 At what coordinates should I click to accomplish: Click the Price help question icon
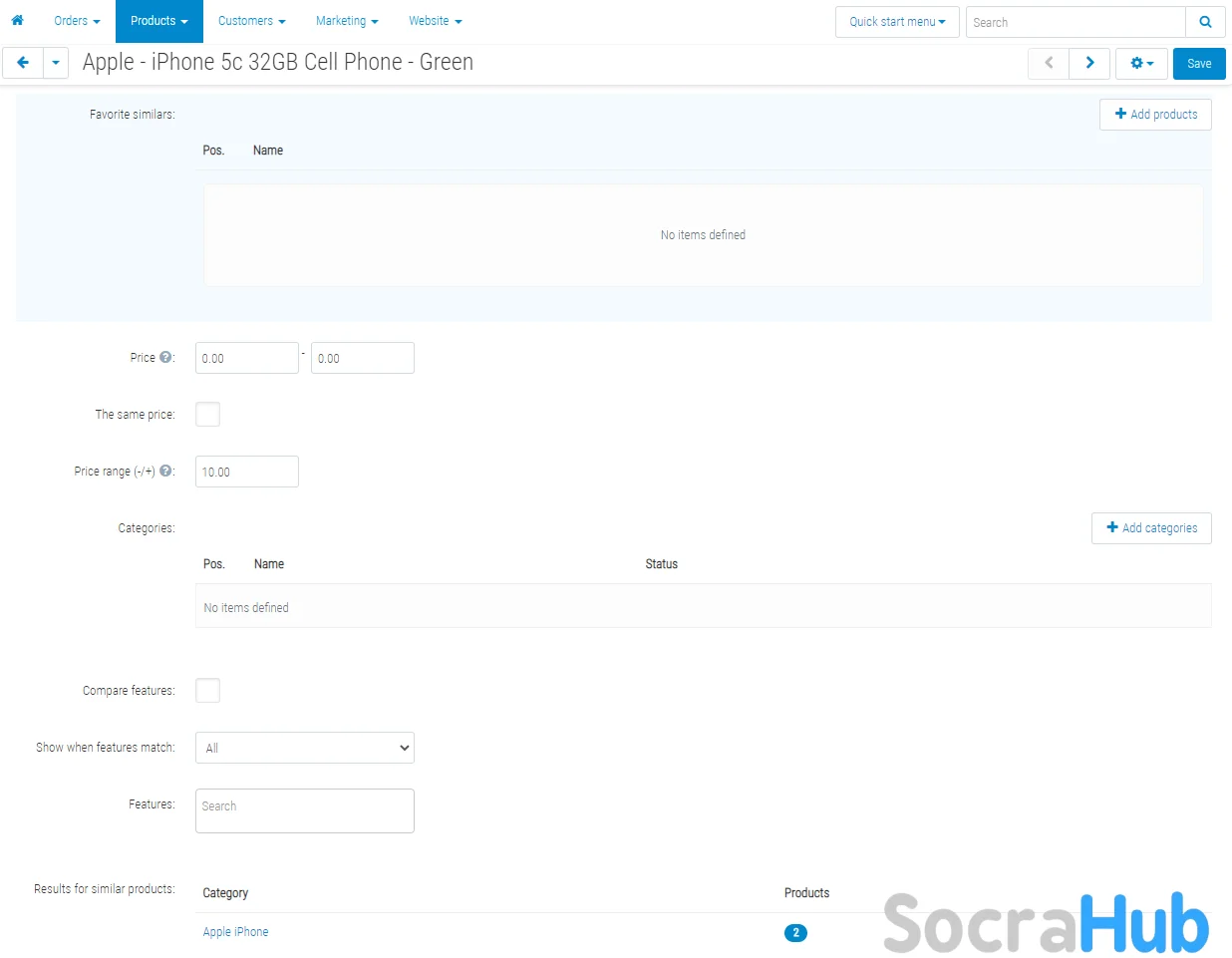(165, 357)
